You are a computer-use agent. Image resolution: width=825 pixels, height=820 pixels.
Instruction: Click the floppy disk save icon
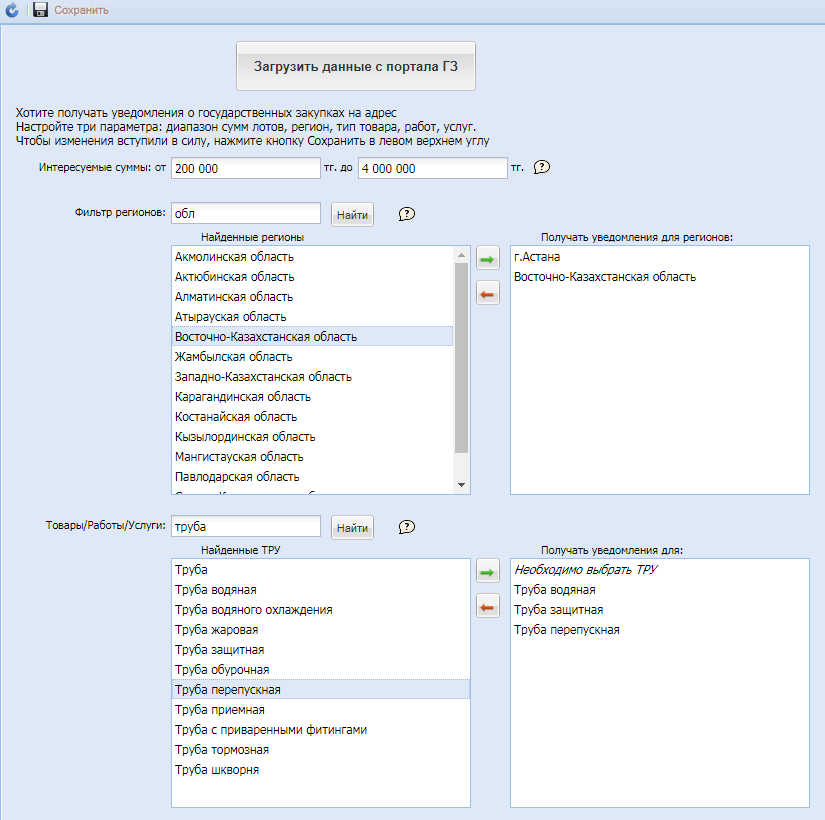(x=41, y=10)
